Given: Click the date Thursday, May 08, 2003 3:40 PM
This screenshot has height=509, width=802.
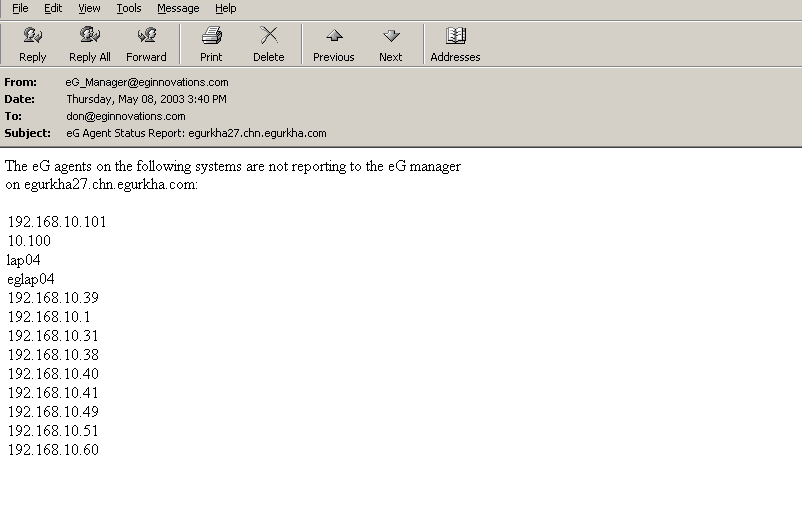Looking at the screenshot, I should click(x=146, y=99).
